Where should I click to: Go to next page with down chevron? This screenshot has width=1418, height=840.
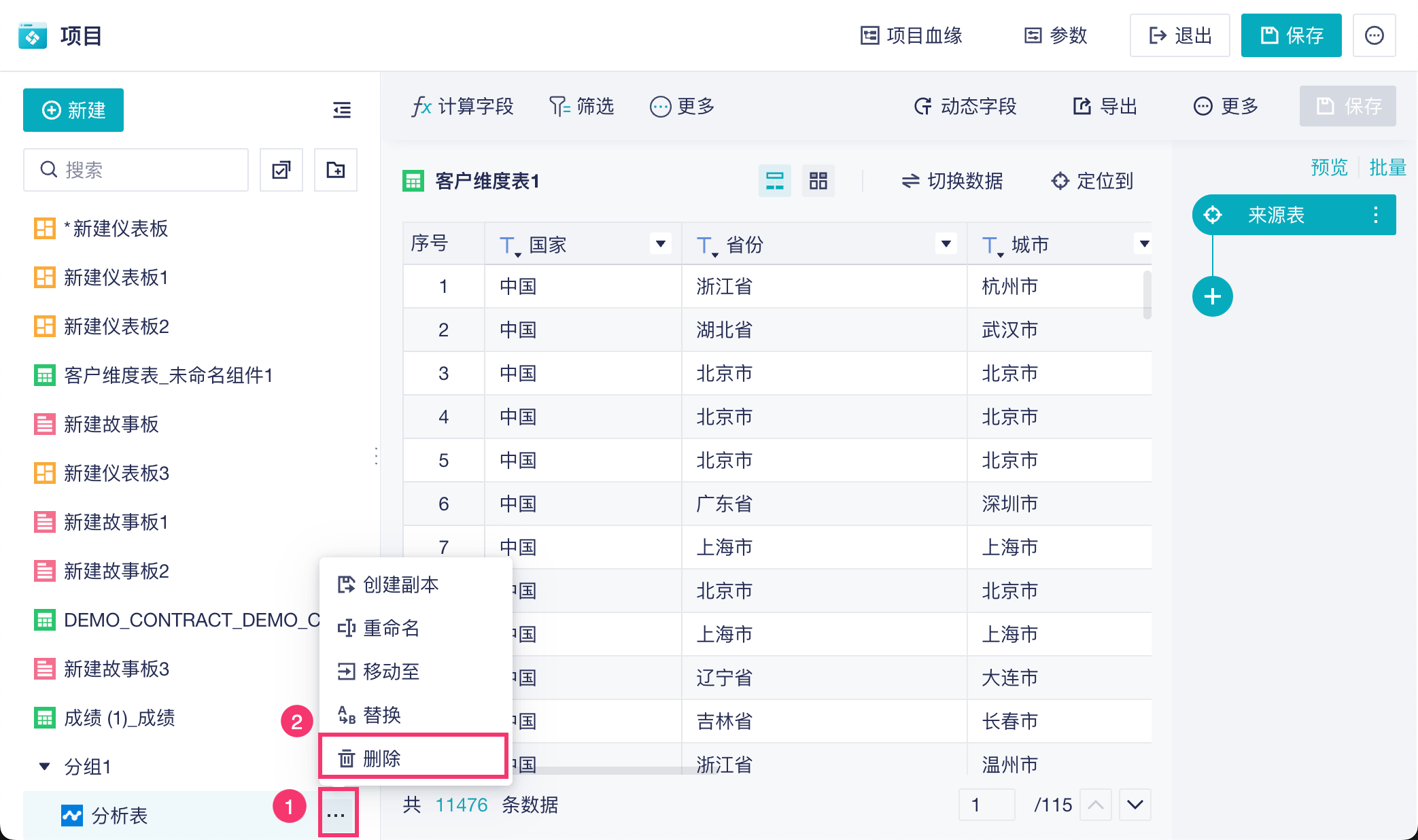click(1135, 805)
